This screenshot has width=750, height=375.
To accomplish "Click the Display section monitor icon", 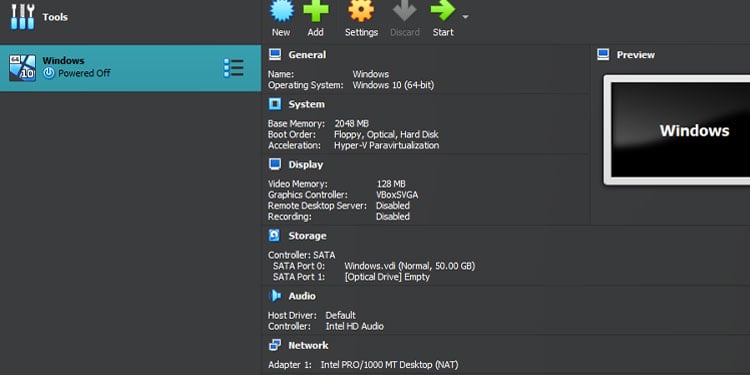I will (x=275, y=164).
